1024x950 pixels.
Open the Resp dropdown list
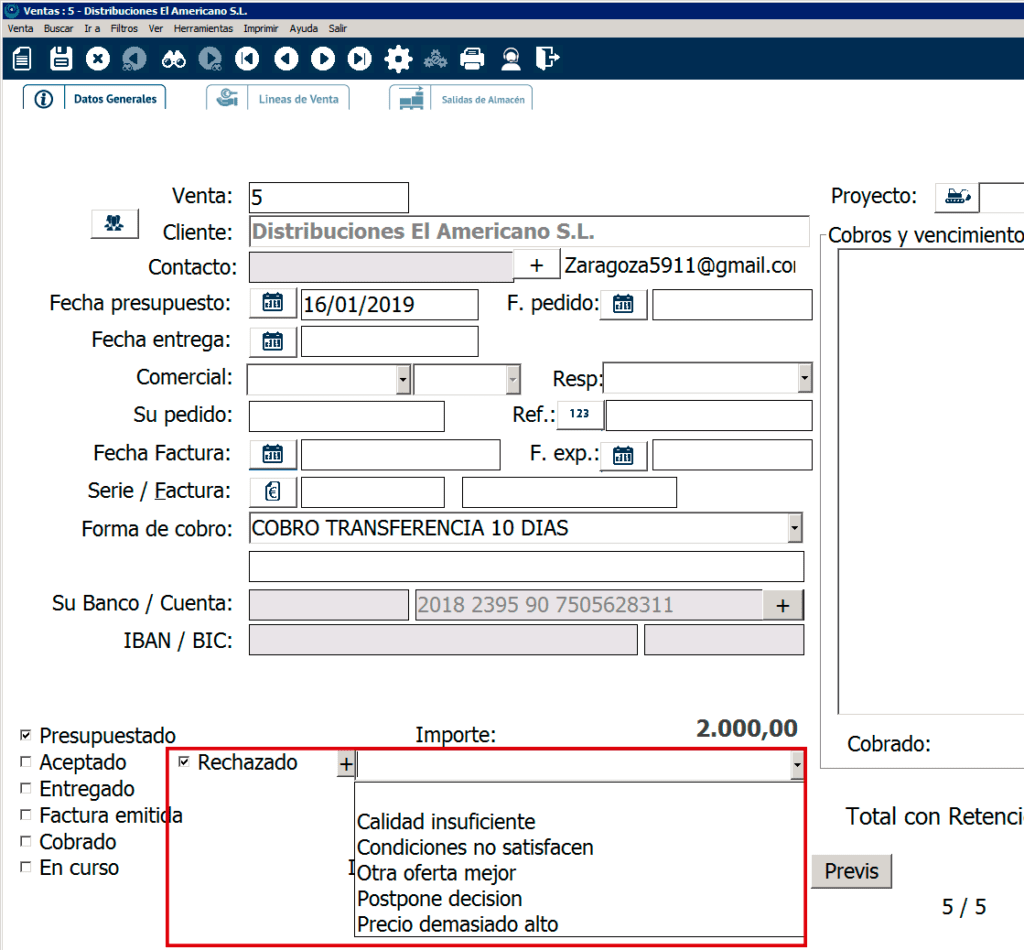point(804,379)
